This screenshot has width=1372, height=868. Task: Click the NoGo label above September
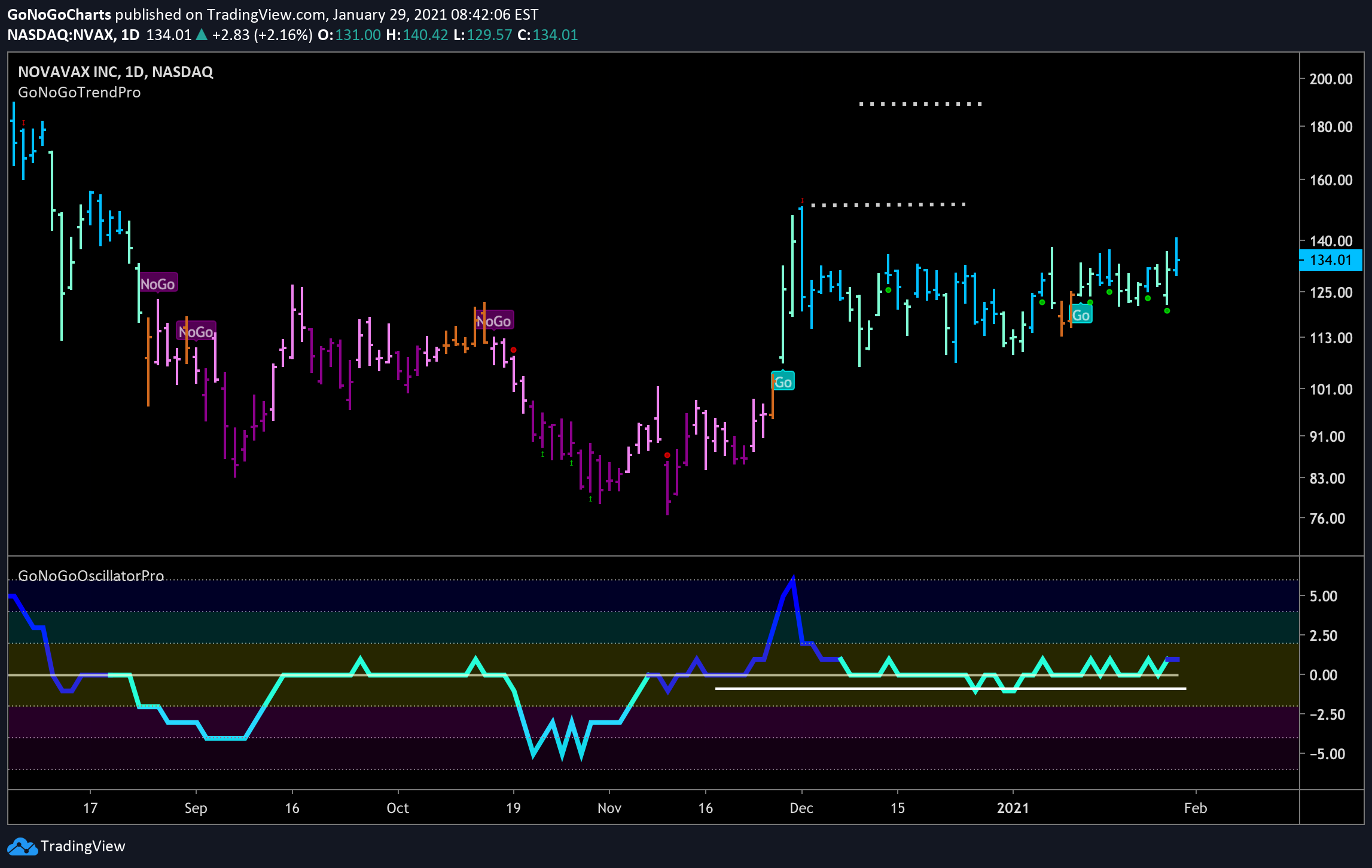[x=196, y=332]
